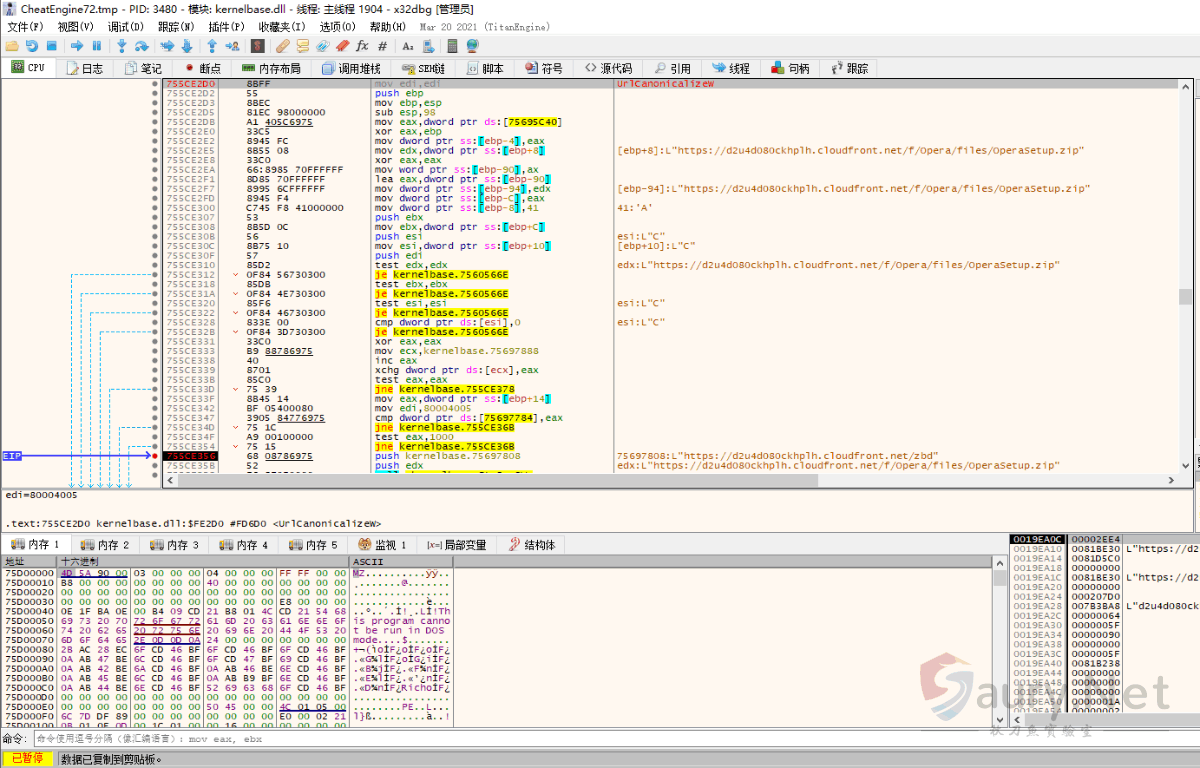Click the Open file folder icon
Screen dimensions: 1200x768
coord(12,46)
